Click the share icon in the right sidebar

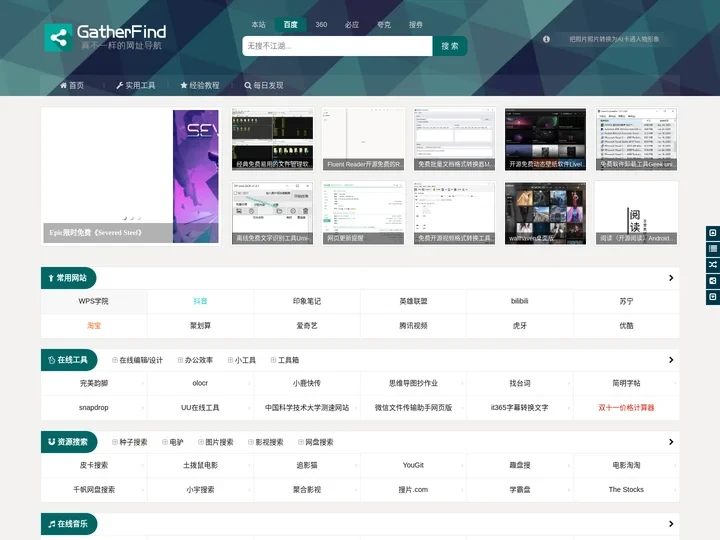pyautogui.click(x=713, y=281)
